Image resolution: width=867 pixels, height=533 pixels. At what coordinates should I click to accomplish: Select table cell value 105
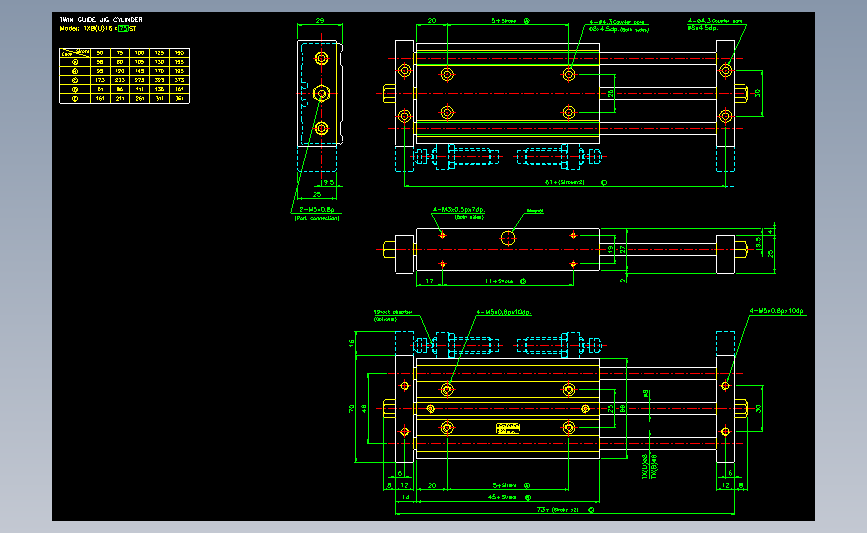point(139,62)
